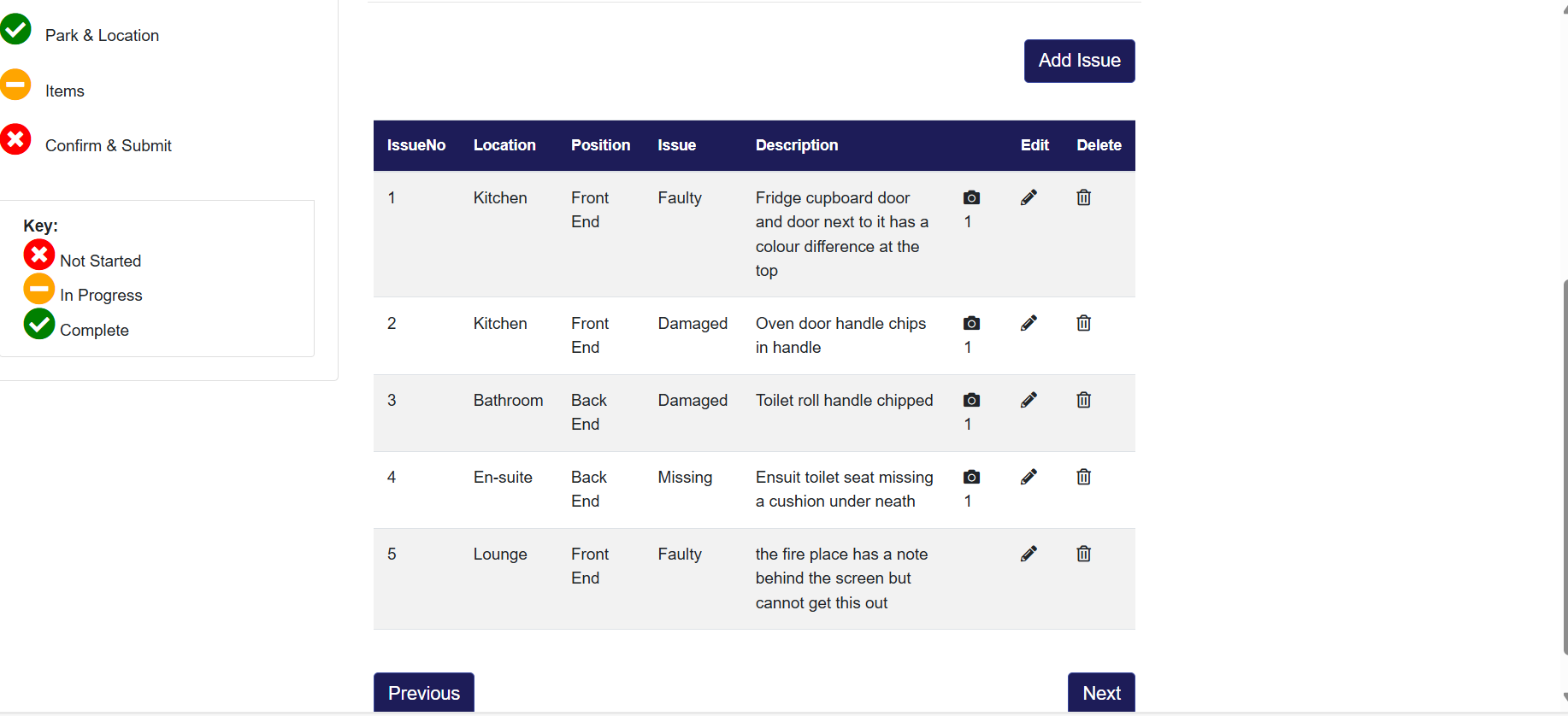Edit the En-suite missing seat issue

point(1029,477)
